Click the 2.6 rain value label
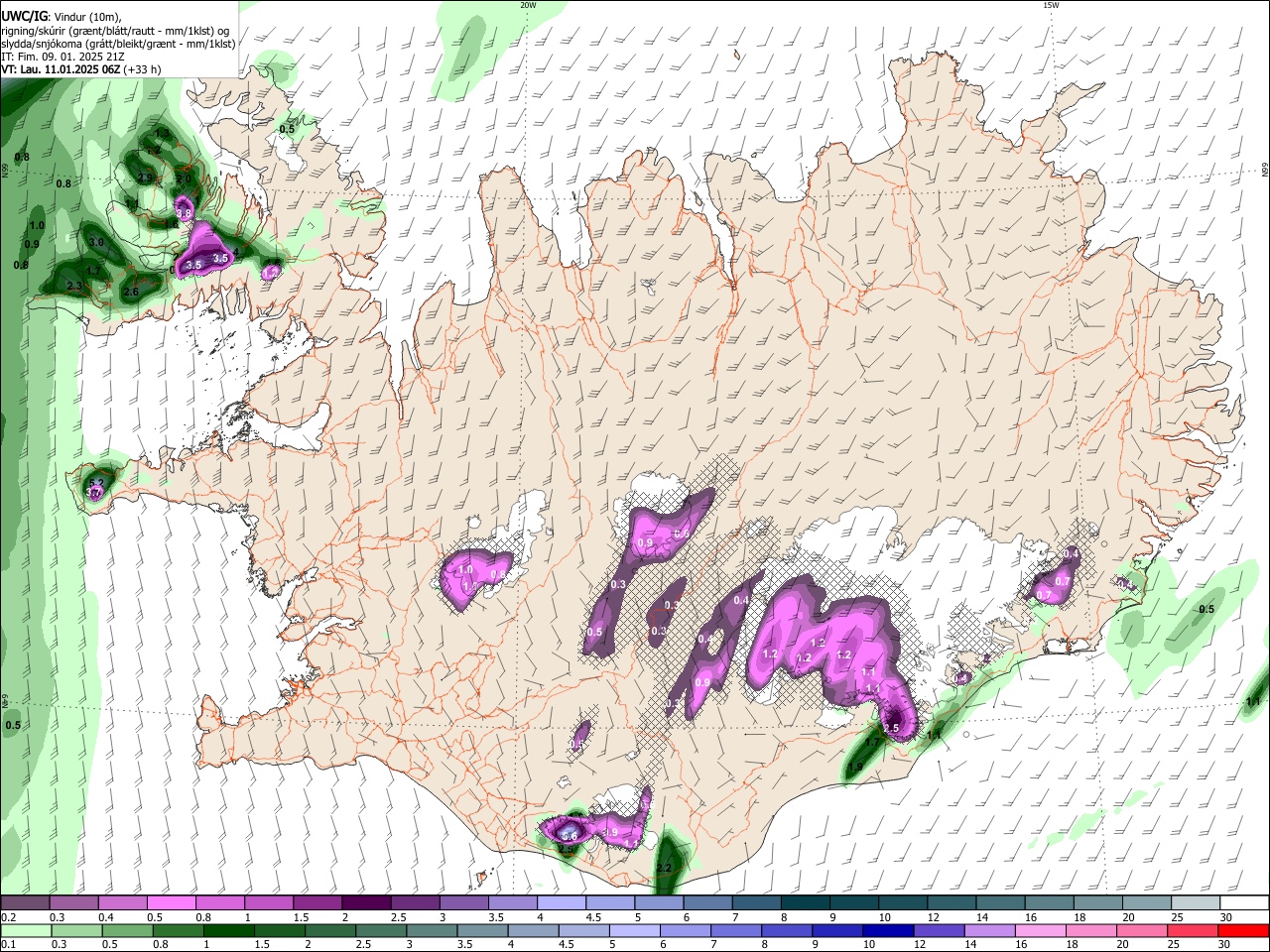This screenshot has width=1270, height=952. click(x=131, y=292)
